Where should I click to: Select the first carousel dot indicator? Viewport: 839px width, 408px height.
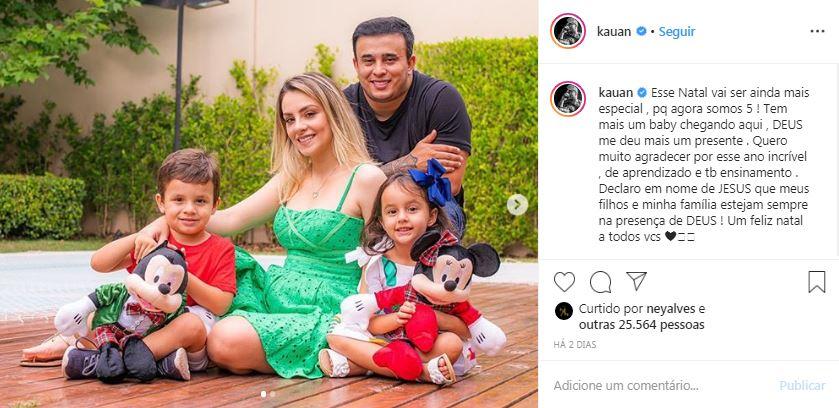pos(263,394)
